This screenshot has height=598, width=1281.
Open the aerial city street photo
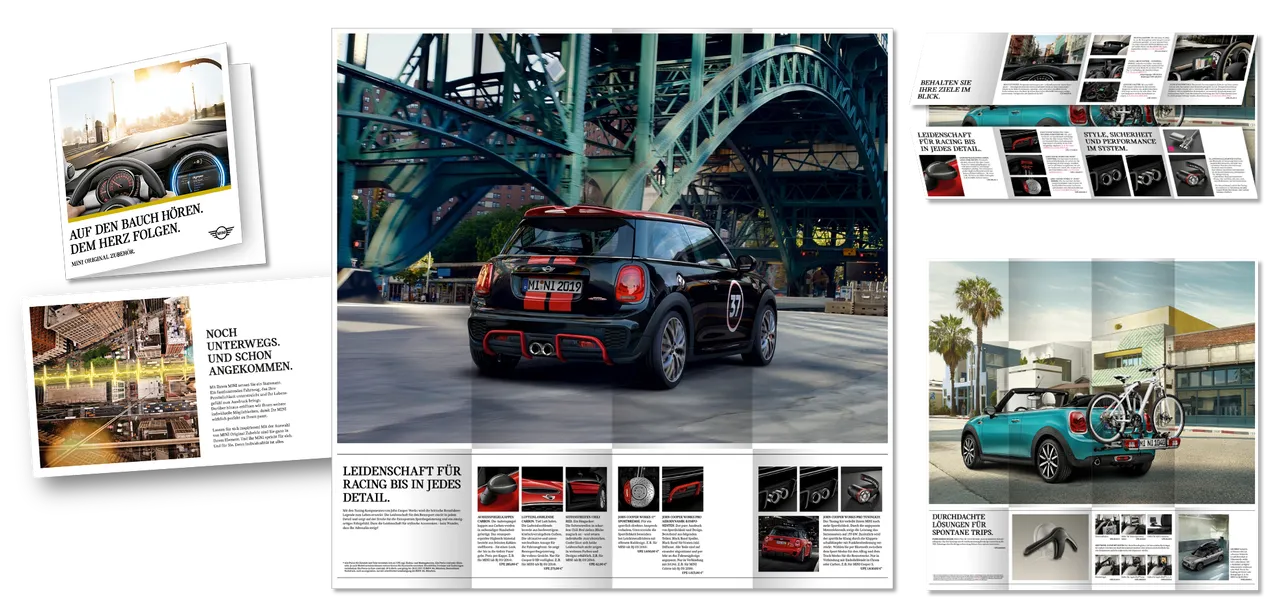[116, 381]
